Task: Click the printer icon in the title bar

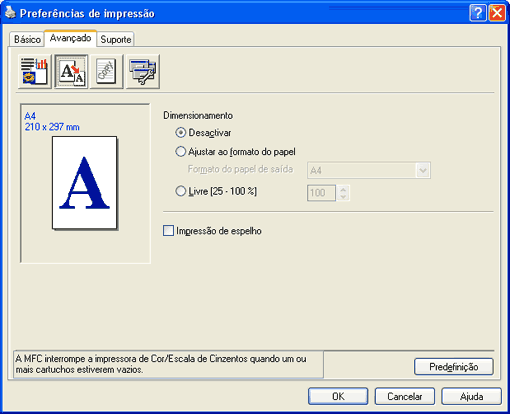Action: (10, 13)
